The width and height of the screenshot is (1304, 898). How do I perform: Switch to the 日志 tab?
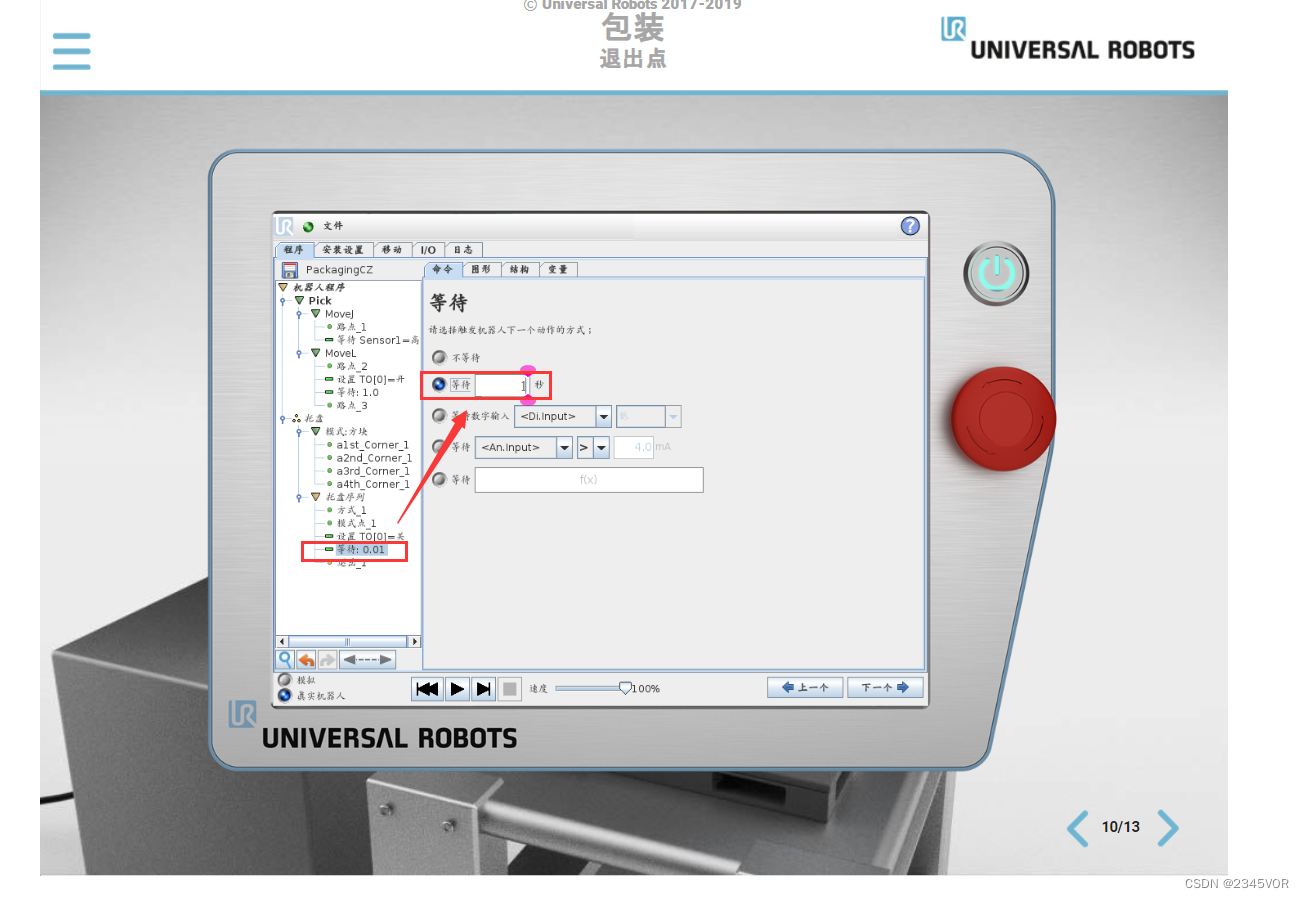tap(463, 250)
